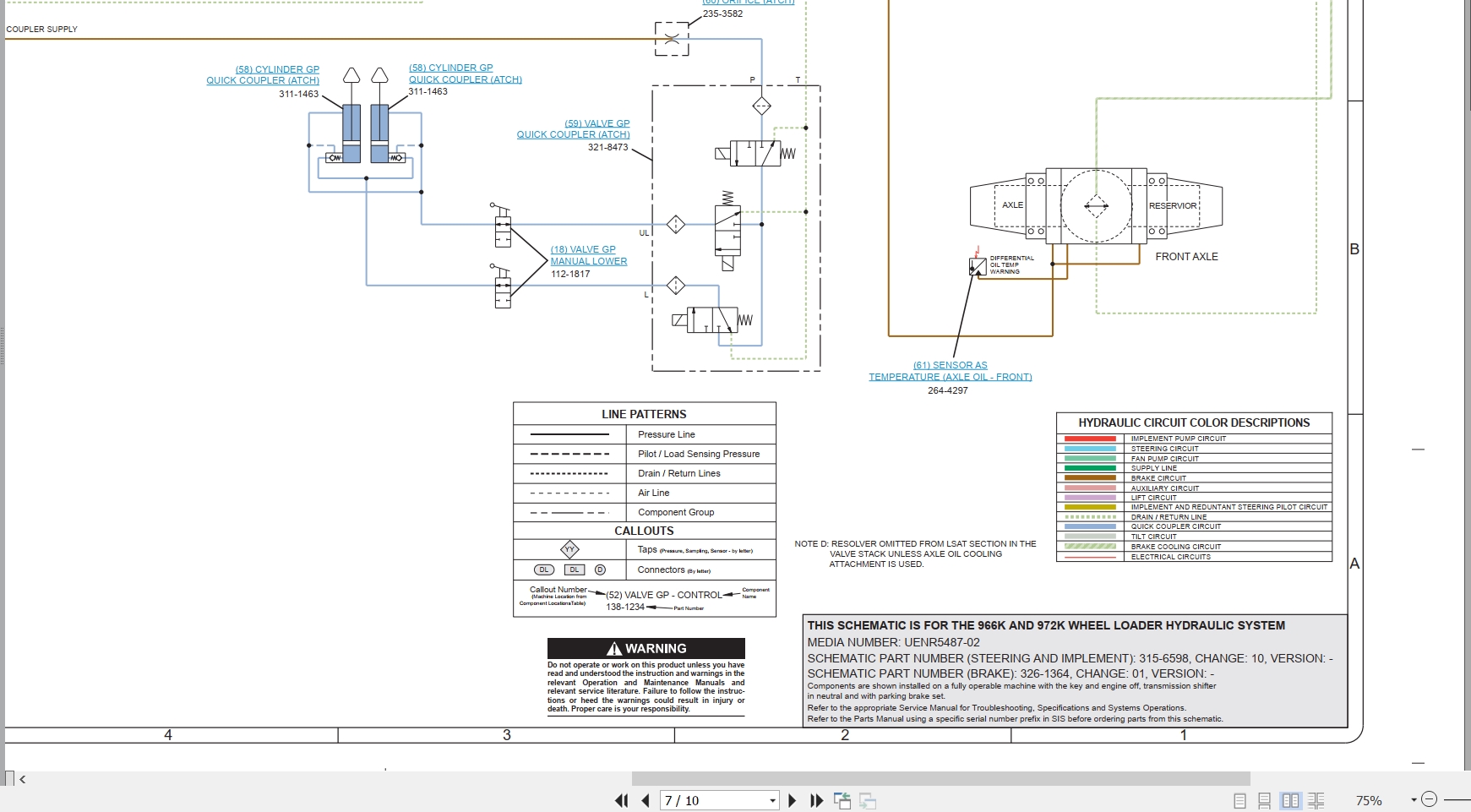Viewport: 1471px width, 812px height.
Task: Go to the previous page
Action: [646, 800]
